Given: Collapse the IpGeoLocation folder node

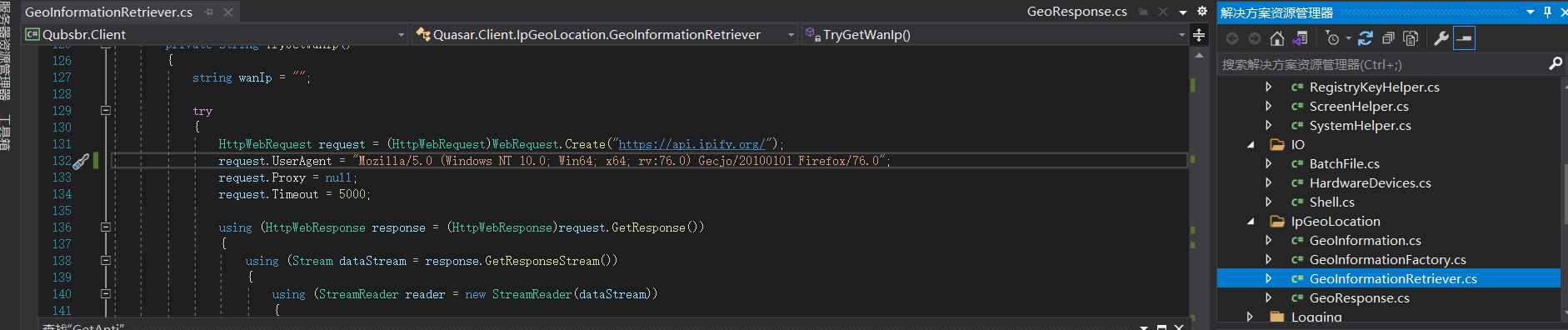Looking at the screenshot, I should point(1251,222).
